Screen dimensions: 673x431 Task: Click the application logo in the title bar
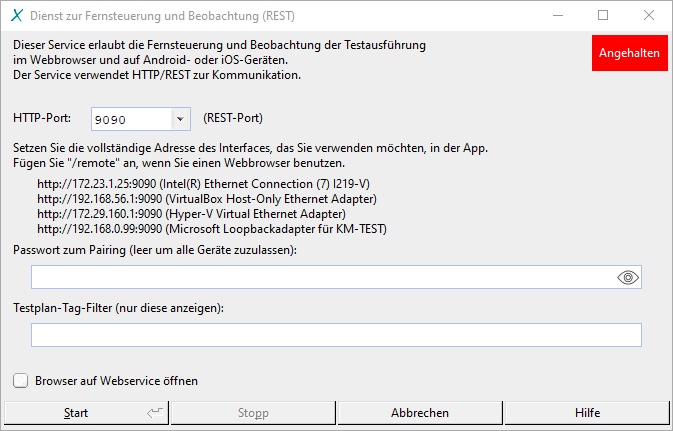coord(16,16)
